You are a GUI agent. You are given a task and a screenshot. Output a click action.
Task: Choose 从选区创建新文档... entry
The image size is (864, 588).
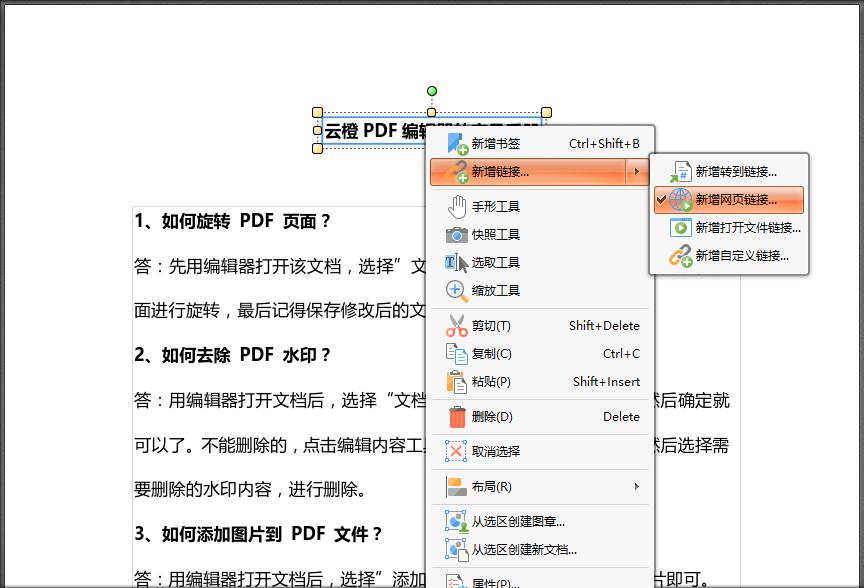click(x=542, y=550)
